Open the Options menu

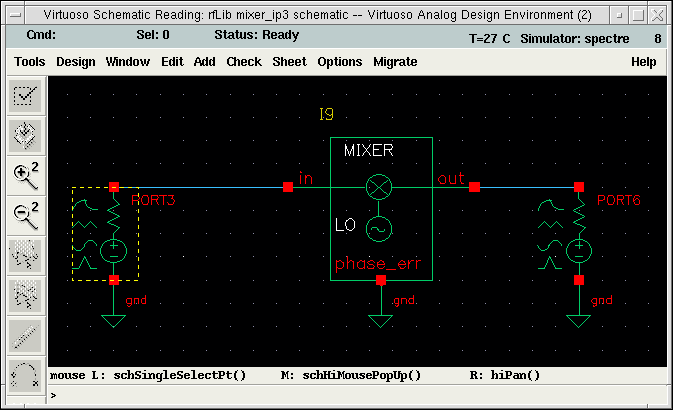340,62
